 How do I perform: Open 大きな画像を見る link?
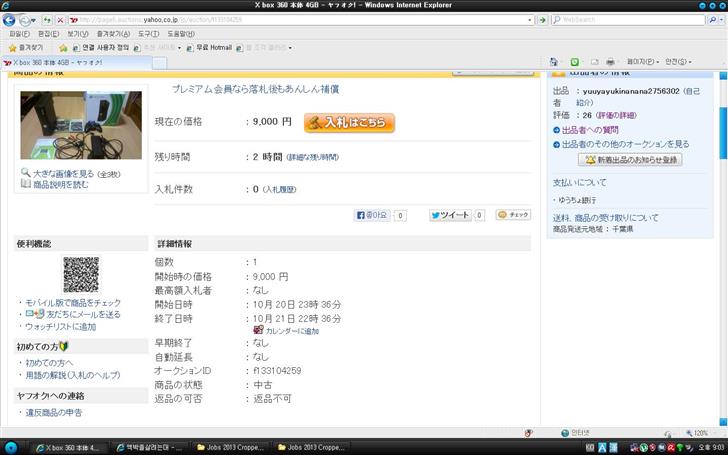tap(64, 174)
